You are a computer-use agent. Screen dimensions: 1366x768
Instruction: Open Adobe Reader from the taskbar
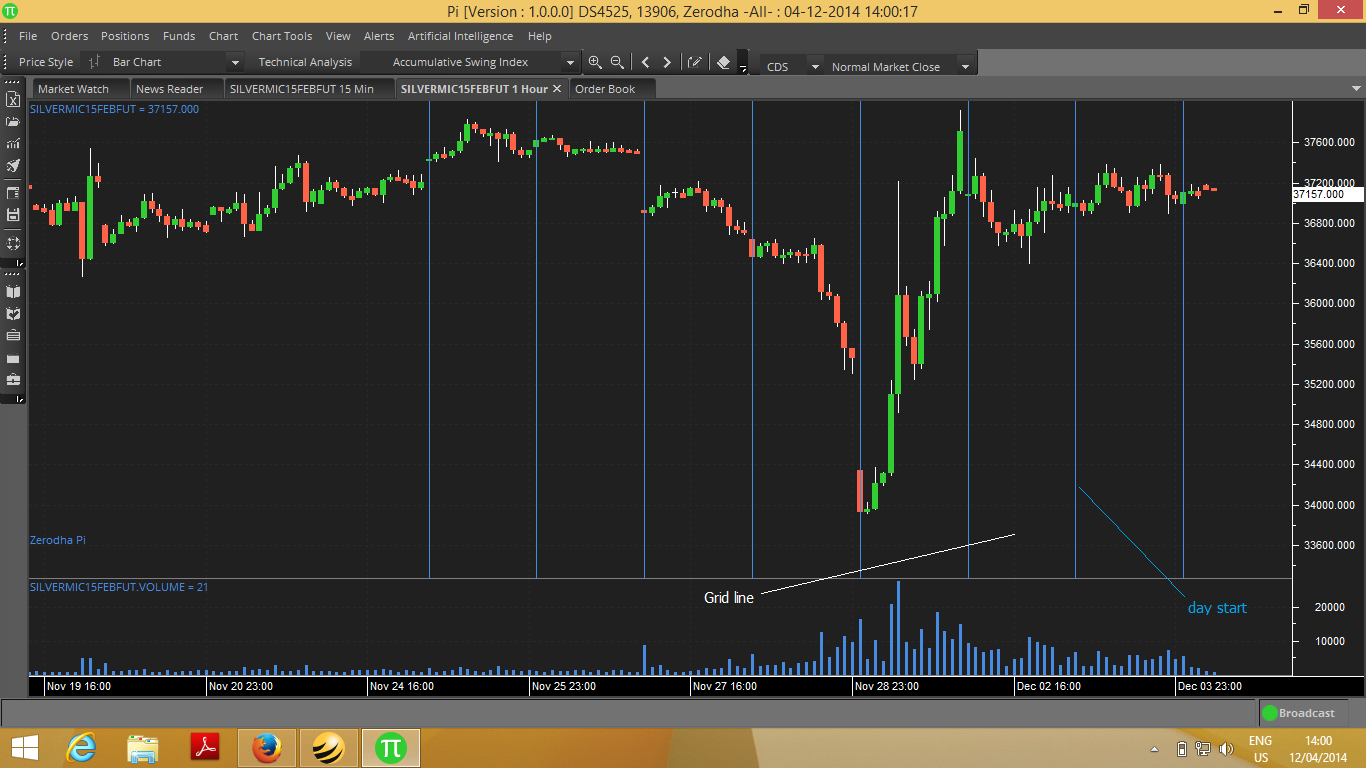point(205,747)
